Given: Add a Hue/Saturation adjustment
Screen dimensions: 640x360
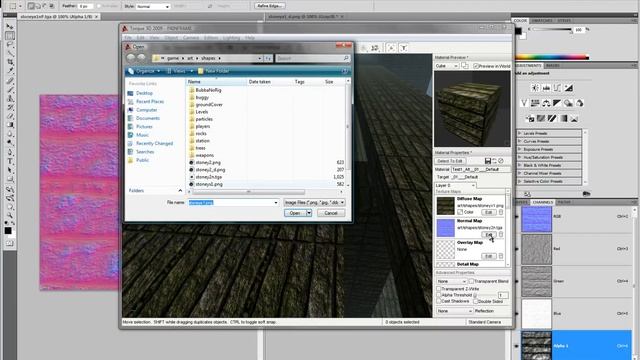Looking at the screenshot, I should click(x=535, y=103).
